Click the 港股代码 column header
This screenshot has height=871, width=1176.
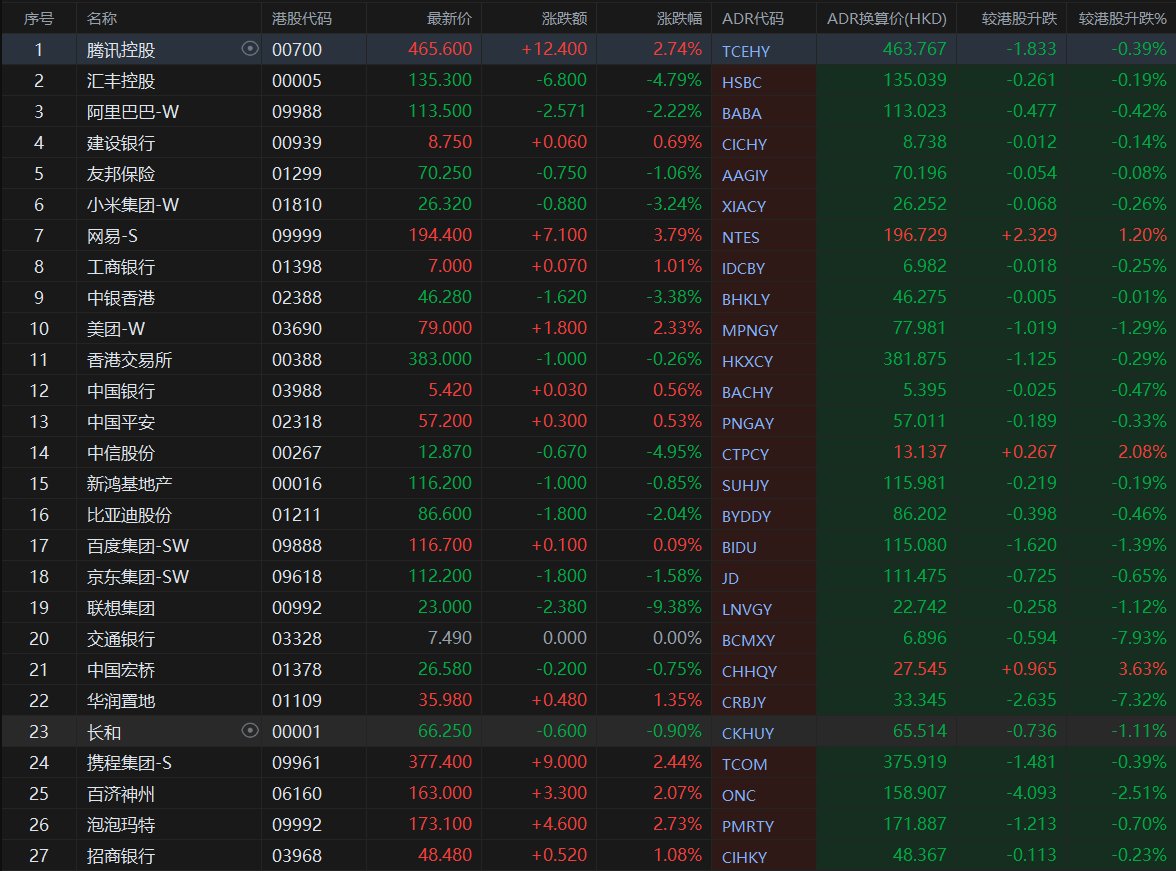(x=302, y=18)
